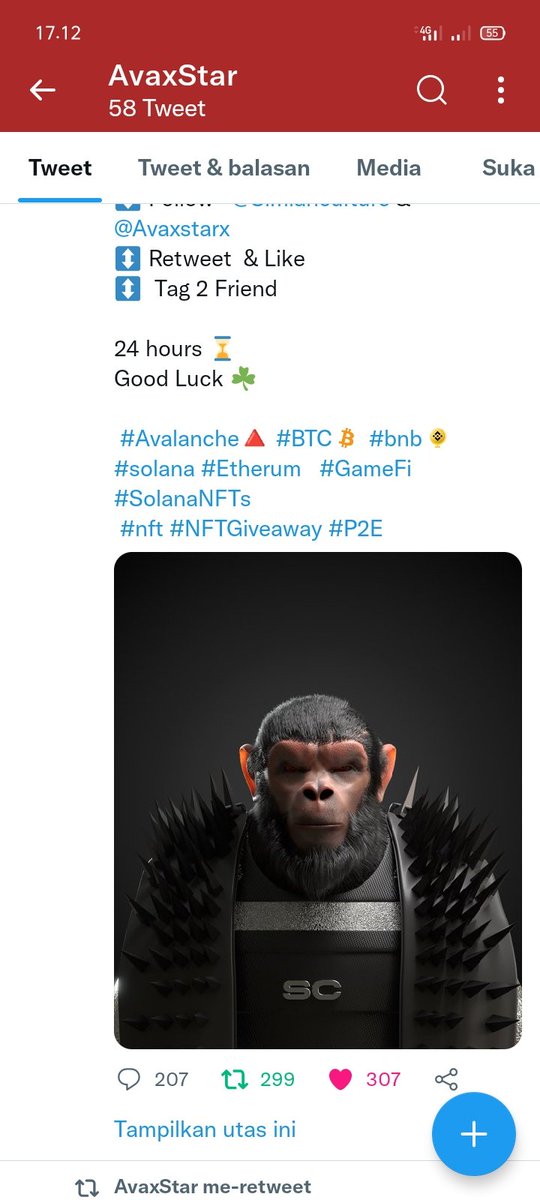
Task: Select the Tweet tab
Action: click(x=60, y=168)
